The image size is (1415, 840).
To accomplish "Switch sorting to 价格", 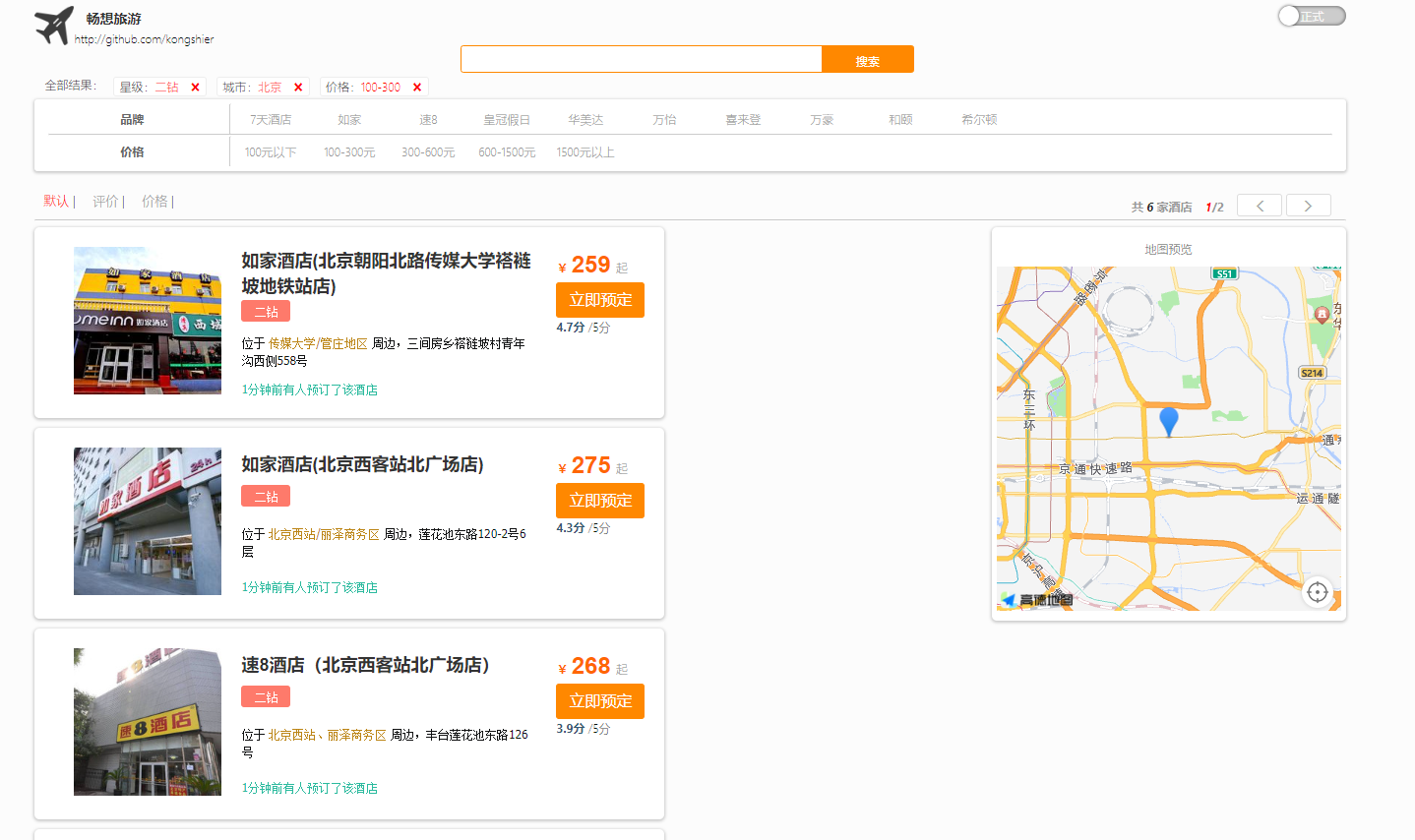I will (154, 201).
